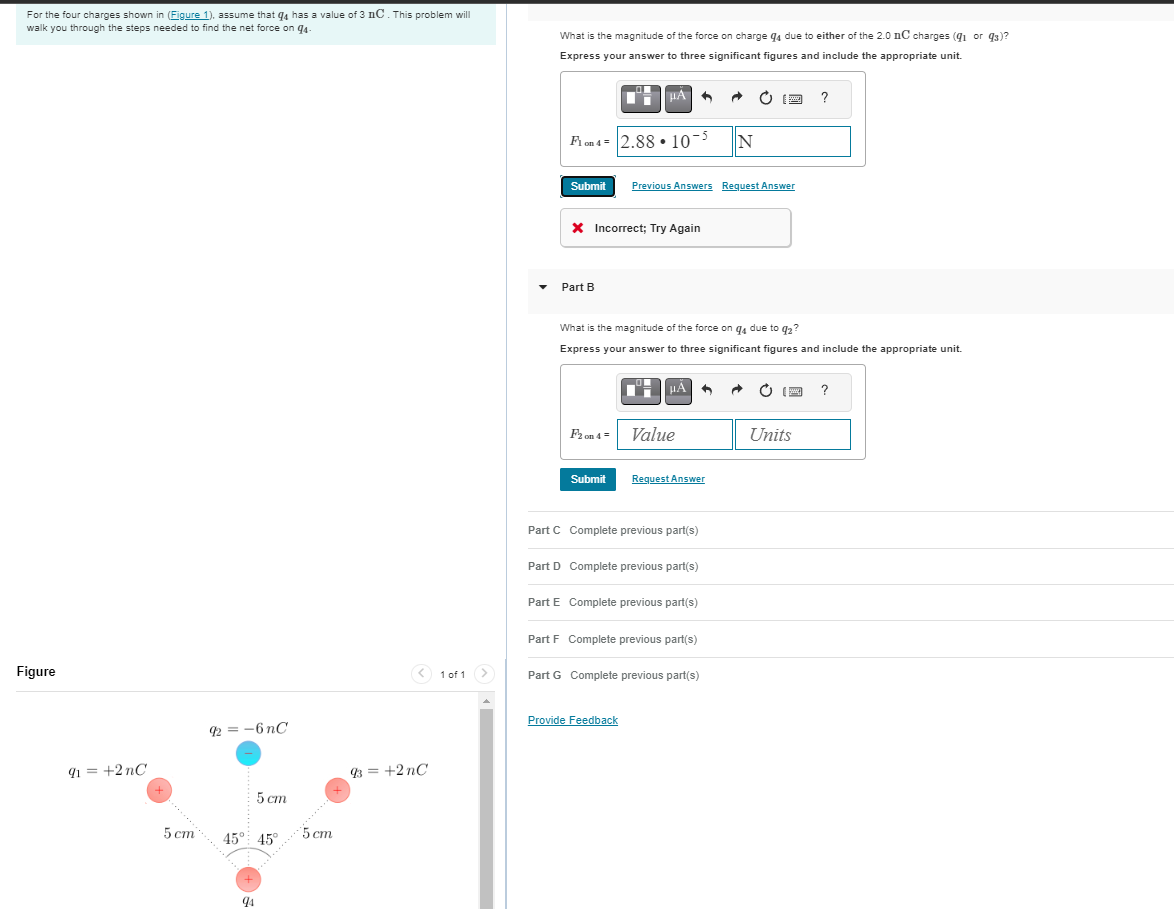
Task: Redo in Part B answer toolbar
Action: pyautogui.click(x=737, y=390)
